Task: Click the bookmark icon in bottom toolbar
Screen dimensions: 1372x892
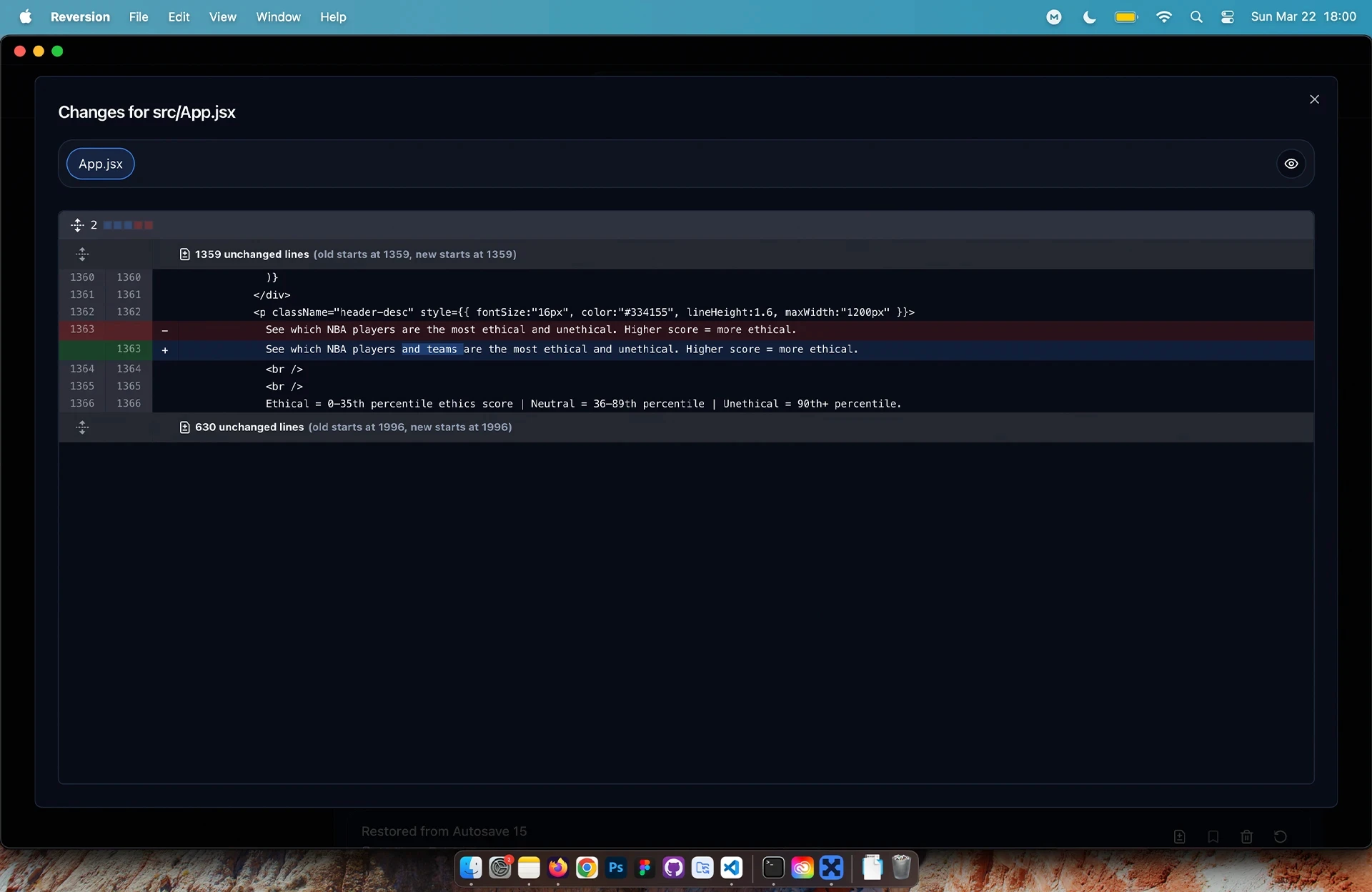Action: 1213,836
